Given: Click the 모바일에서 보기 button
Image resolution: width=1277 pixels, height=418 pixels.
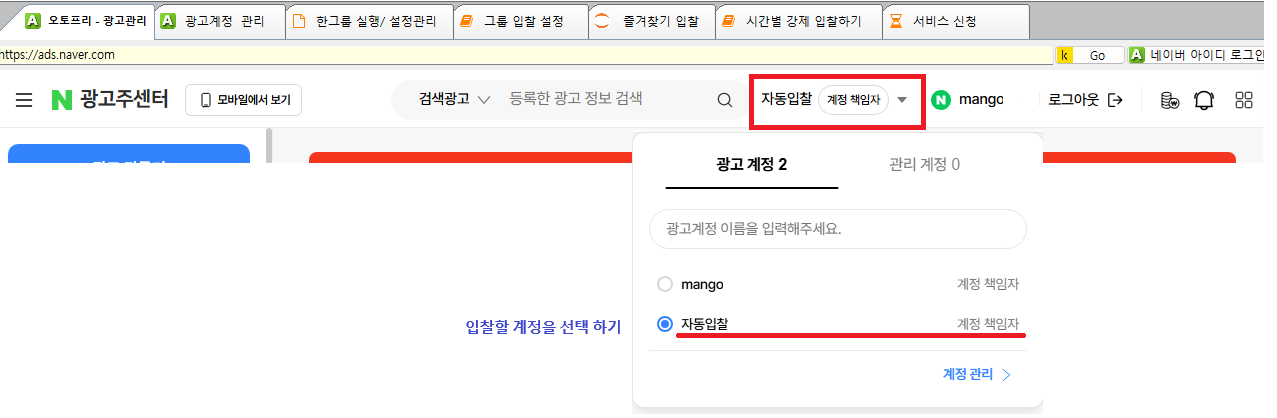Looking at the screenshot, I should [x=244, y=100].
